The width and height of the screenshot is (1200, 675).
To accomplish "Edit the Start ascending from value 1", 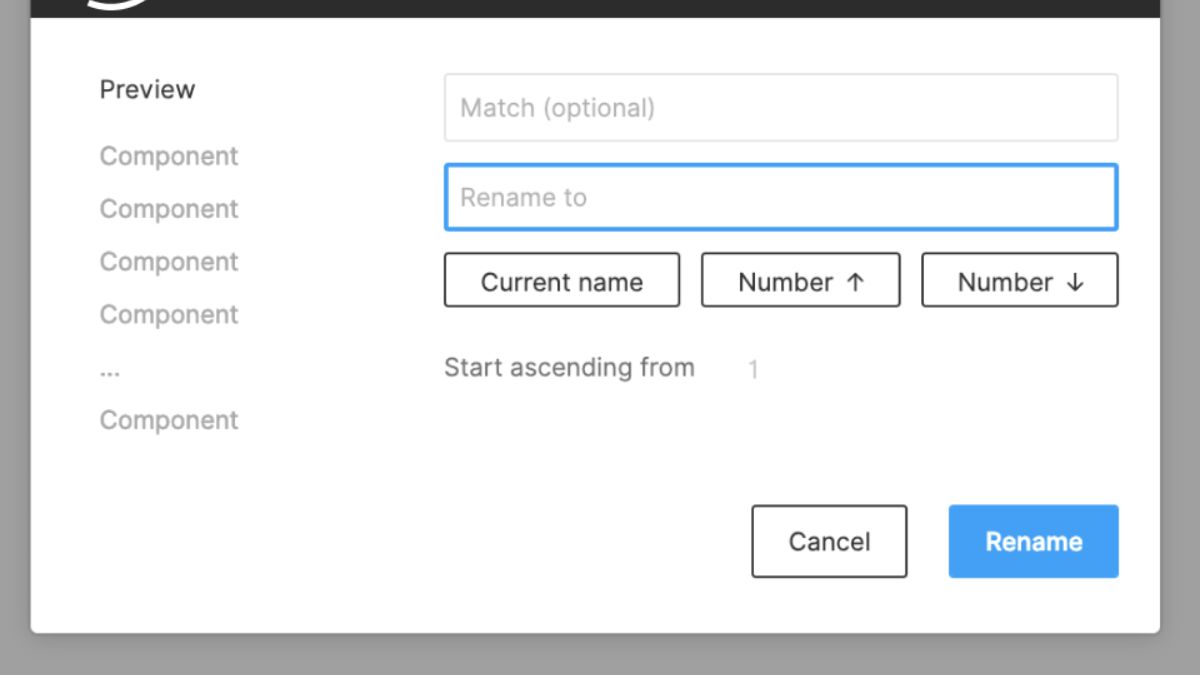I will click(x=753, y=370).
